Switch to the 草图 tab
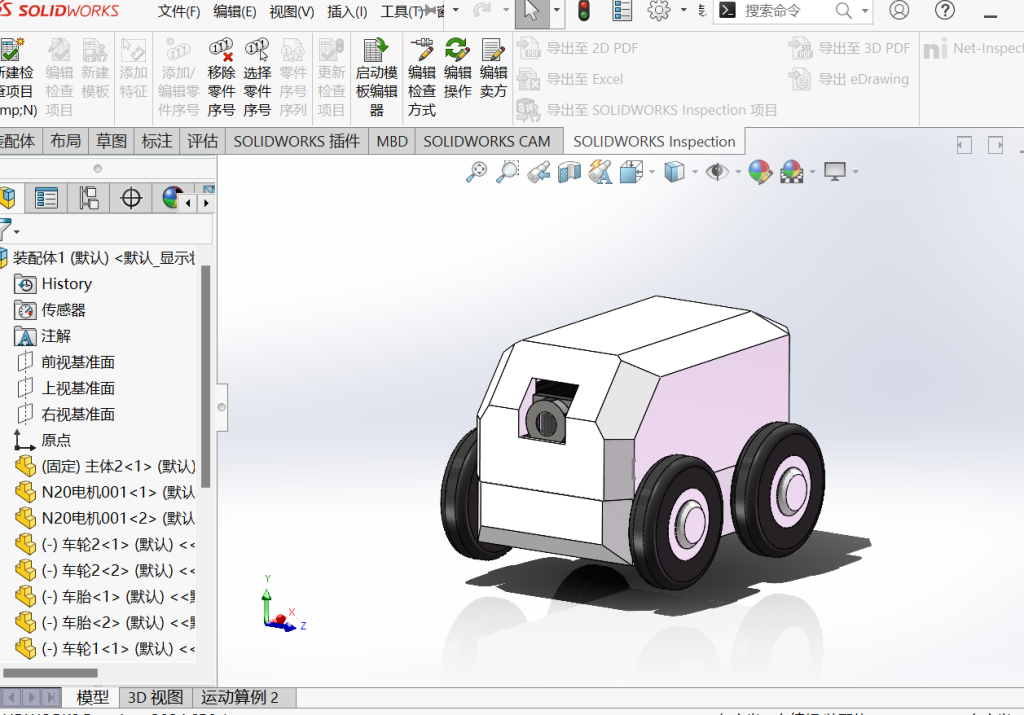 click(111, 142)
